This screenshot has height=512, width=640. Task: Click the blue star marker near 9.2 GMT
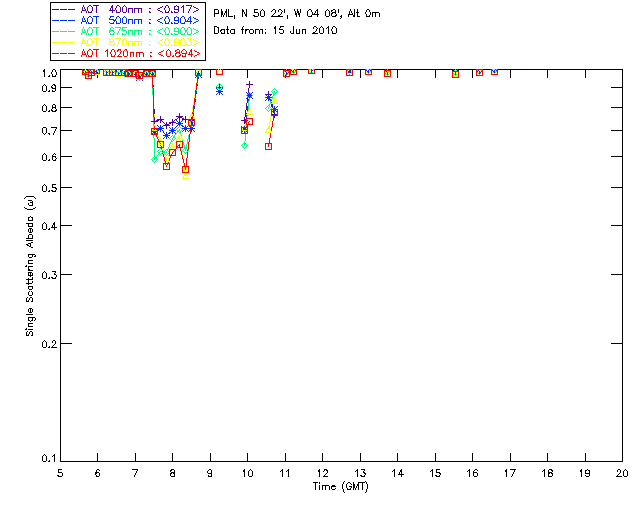pyautogui.click(x=219, y=91)
